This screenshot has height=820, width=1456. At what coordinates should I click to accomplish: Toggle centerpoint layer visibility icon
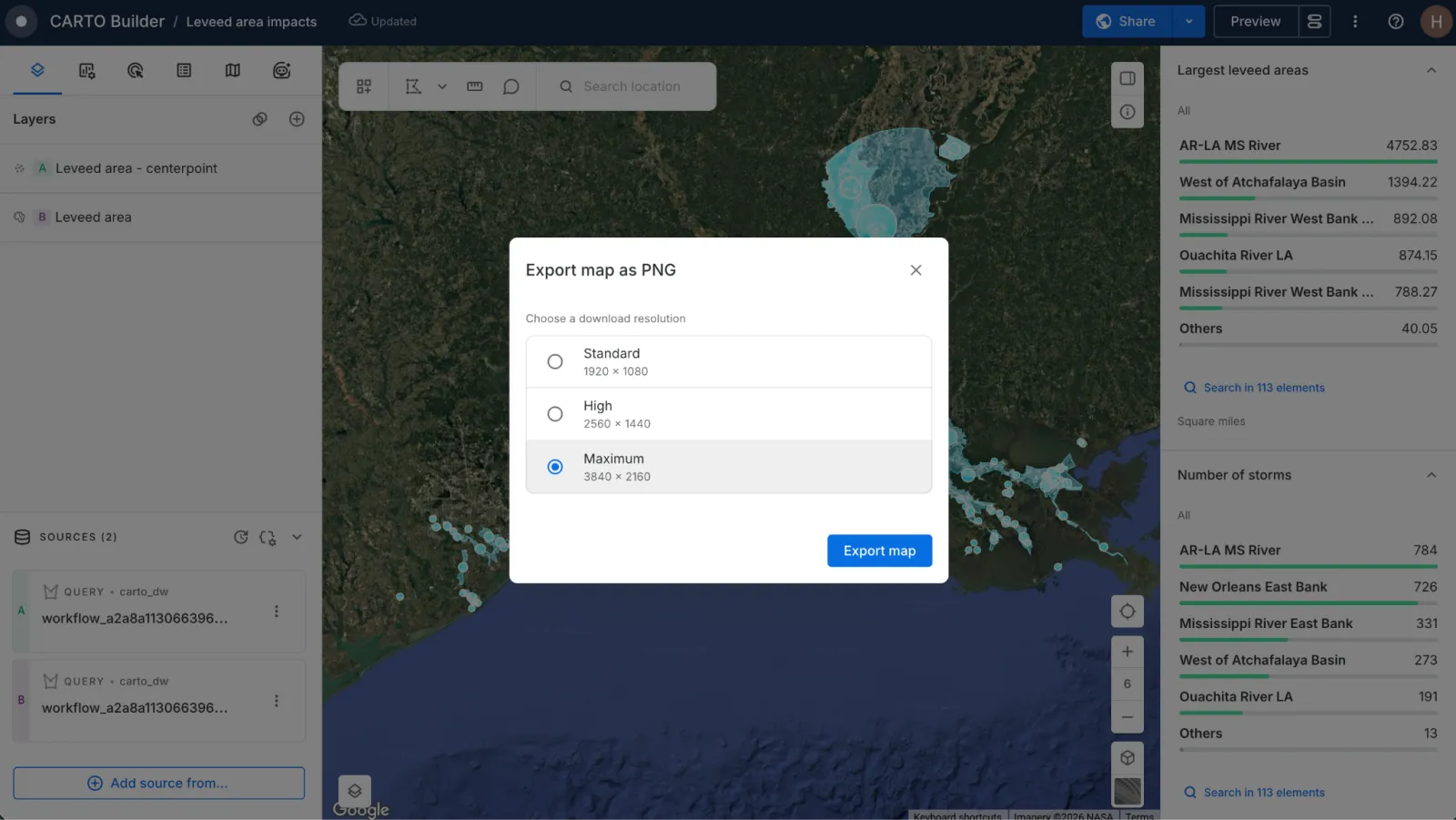pyautogui.click(x=19, y=168)
